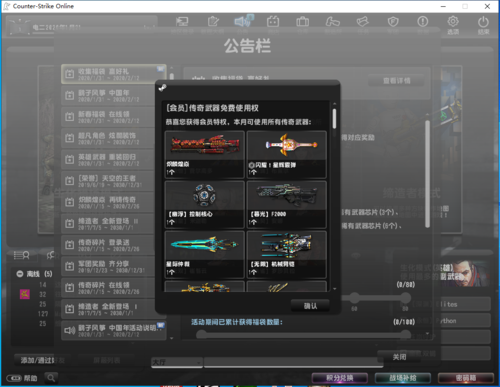Viewport: 500px width, 387px height.
Task: Click the announcement content vertical scrollbar
Action: pos(427,174)
